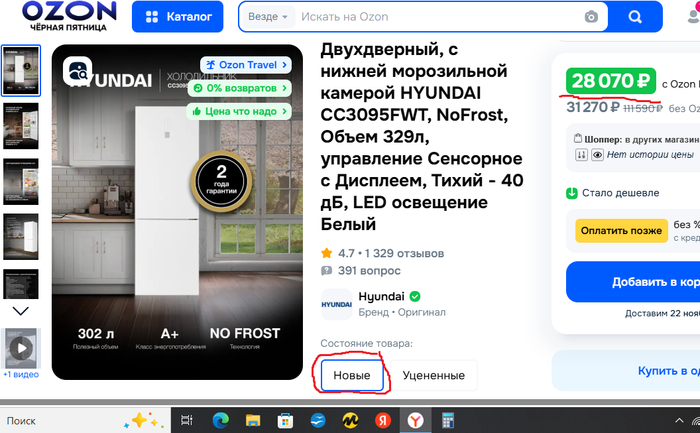Focus the Искать на Ozon search field
The width and height of the screenshot is (700, 433).
click(x=440, y=17)
